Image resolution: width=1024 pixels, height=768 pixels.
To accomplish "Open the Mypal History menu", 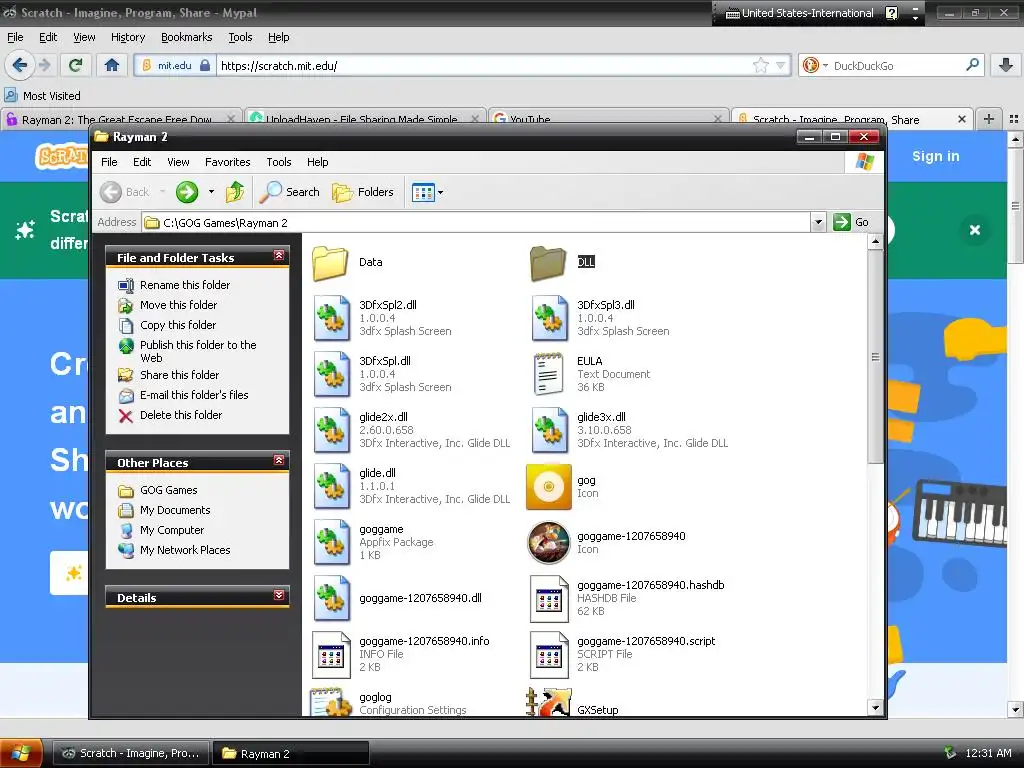I will click(x=128, y=37).
